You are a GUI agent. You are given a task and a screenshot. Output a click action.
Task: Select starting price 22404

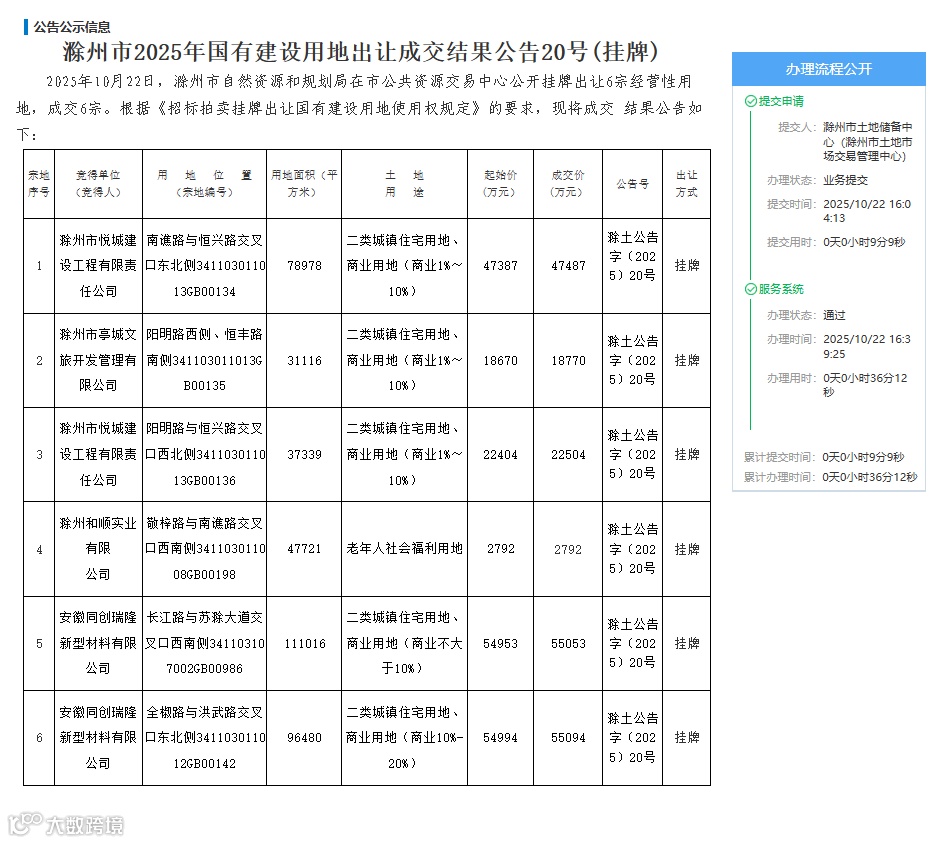click(x=500, y=455)
